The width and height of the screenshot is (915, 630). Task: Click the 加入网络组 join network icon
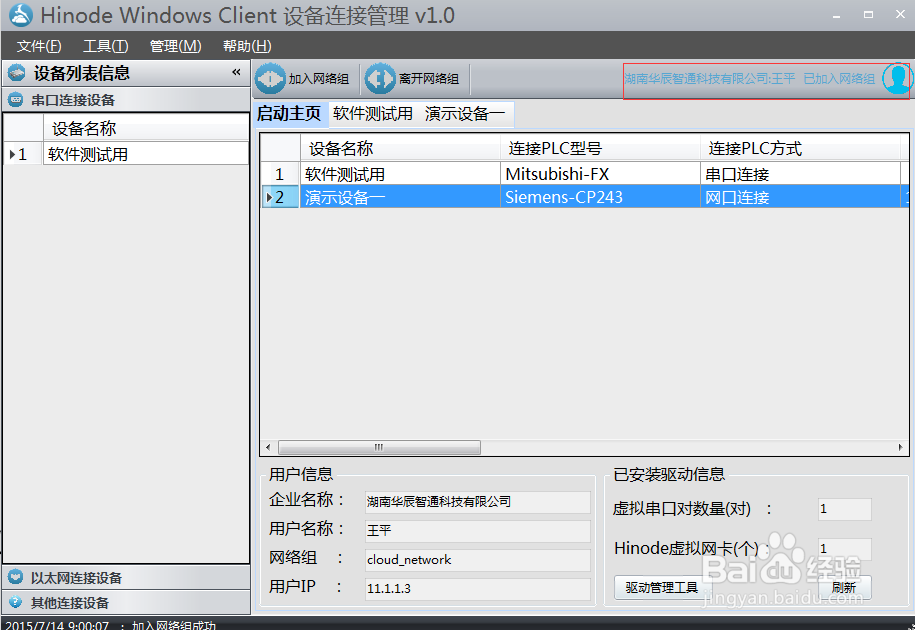tap(270, 78)
